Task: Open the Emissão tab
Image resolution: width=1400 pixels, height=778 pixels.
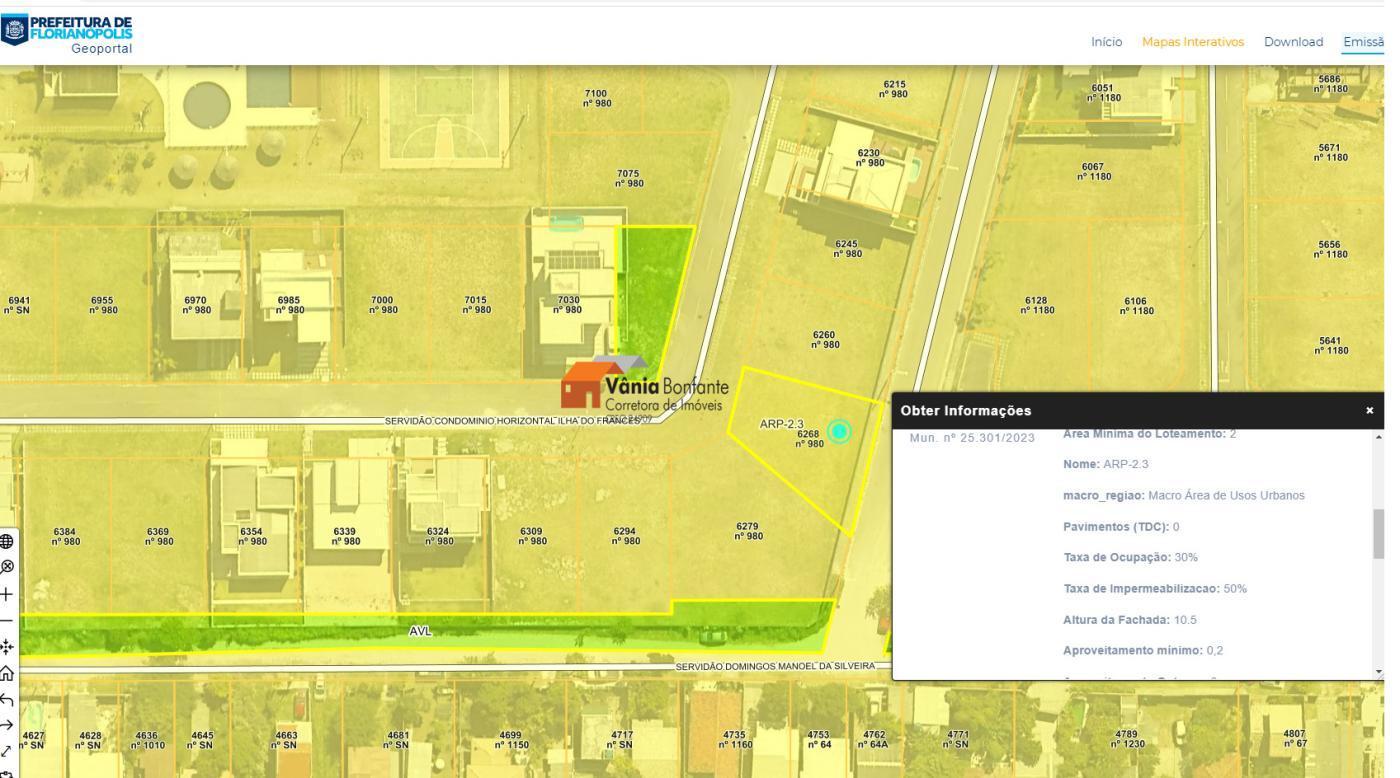Action: [x=1364, y=42]
